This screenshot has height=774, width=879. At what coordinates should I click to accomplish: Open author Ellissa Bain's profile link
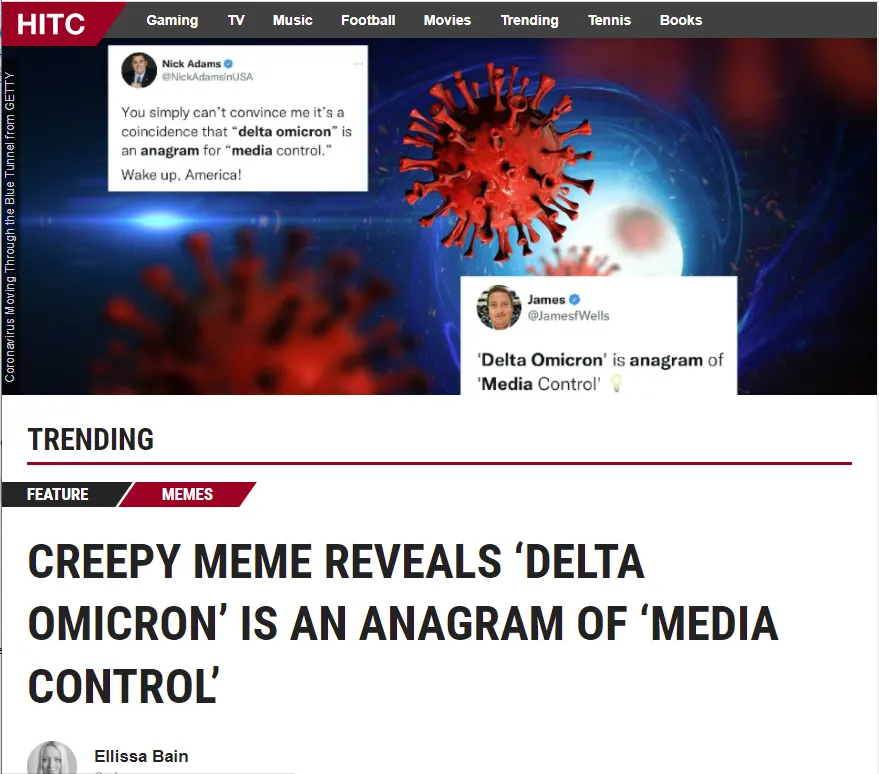[141, 756]
